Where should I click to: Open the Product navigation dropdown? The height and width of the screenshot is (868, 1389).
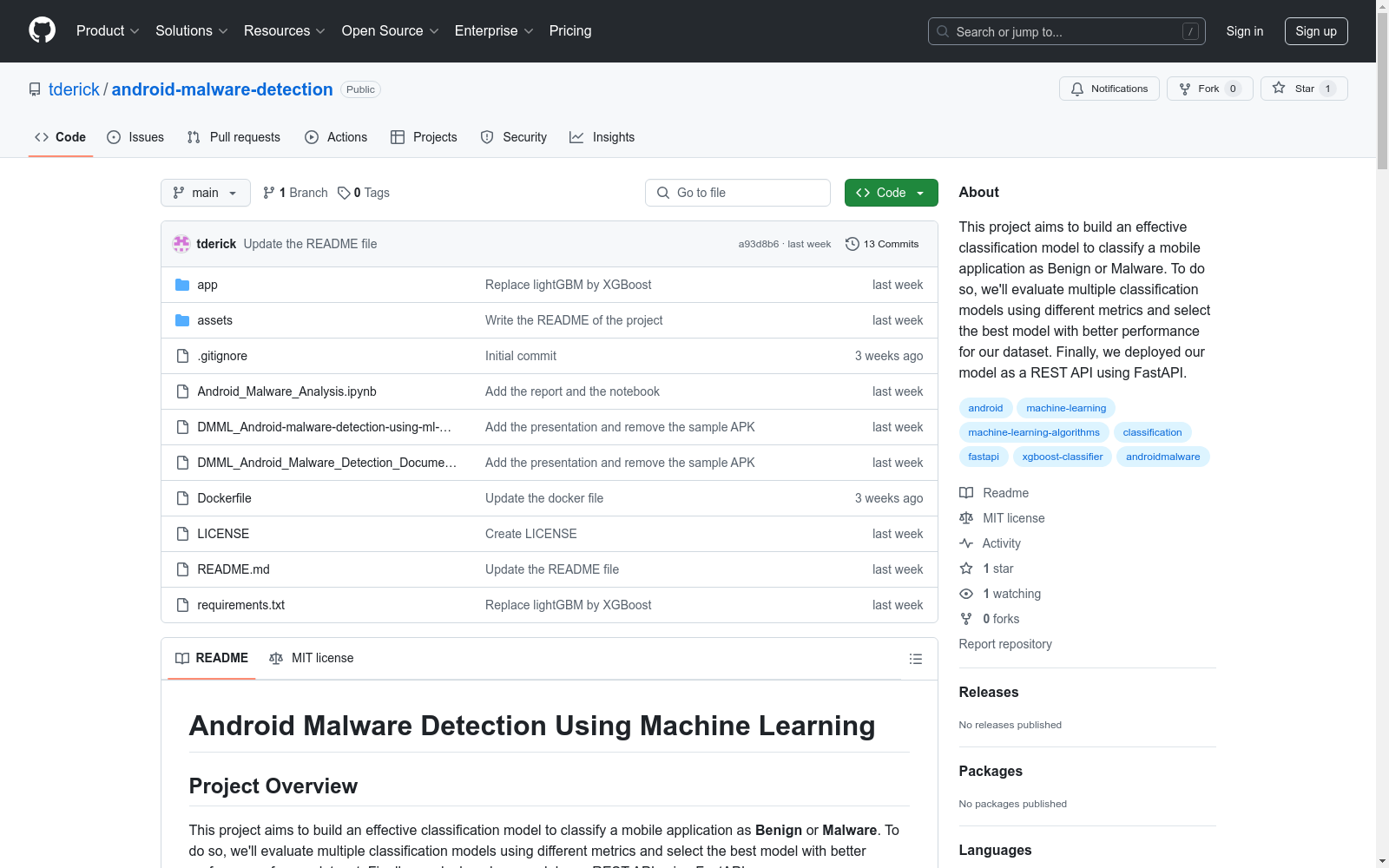pyautogui.click(x=107, y=30)
